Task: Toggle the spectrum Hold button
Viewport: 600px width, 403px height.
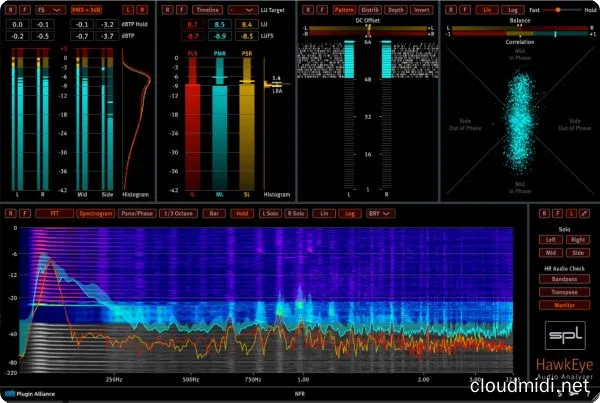Action: tap(241, 213)
